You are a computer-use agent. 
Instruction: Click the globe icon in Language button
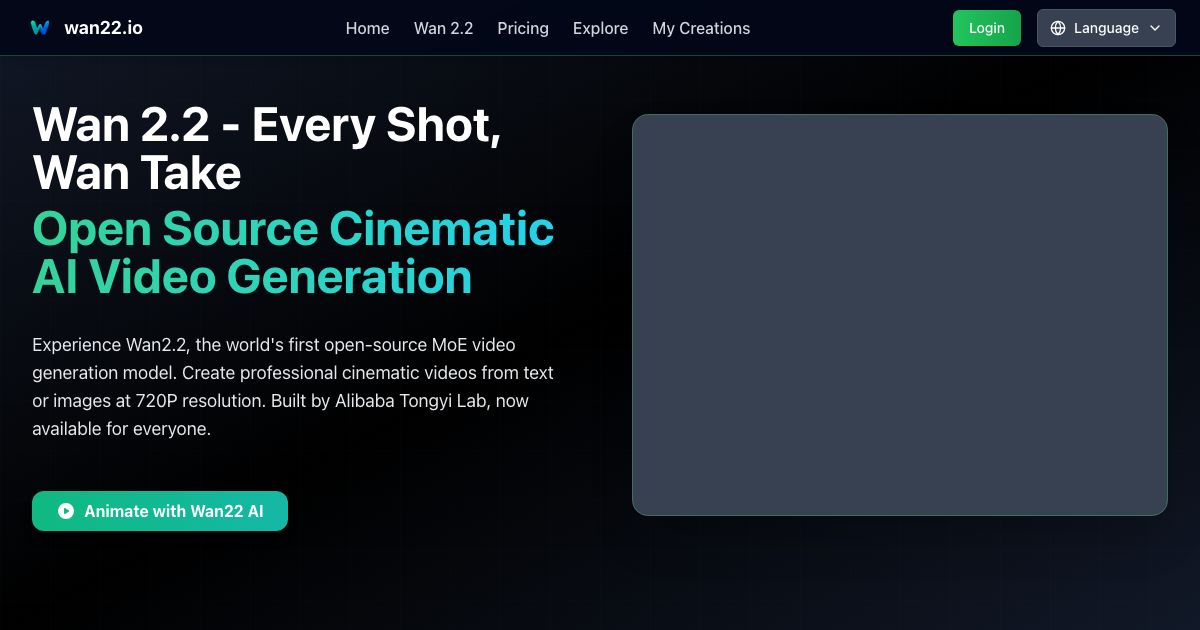(1058, 28)
